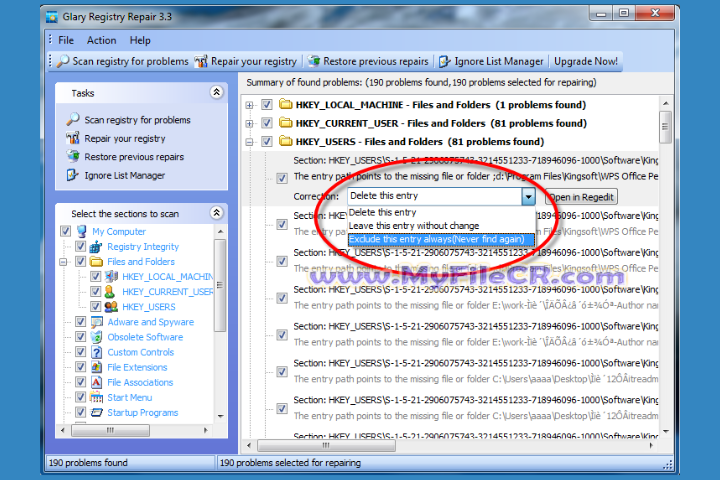Uncheck the File Extensions checkbox
720x480 pixels.
pyautogui.click(x=81, y=367)
